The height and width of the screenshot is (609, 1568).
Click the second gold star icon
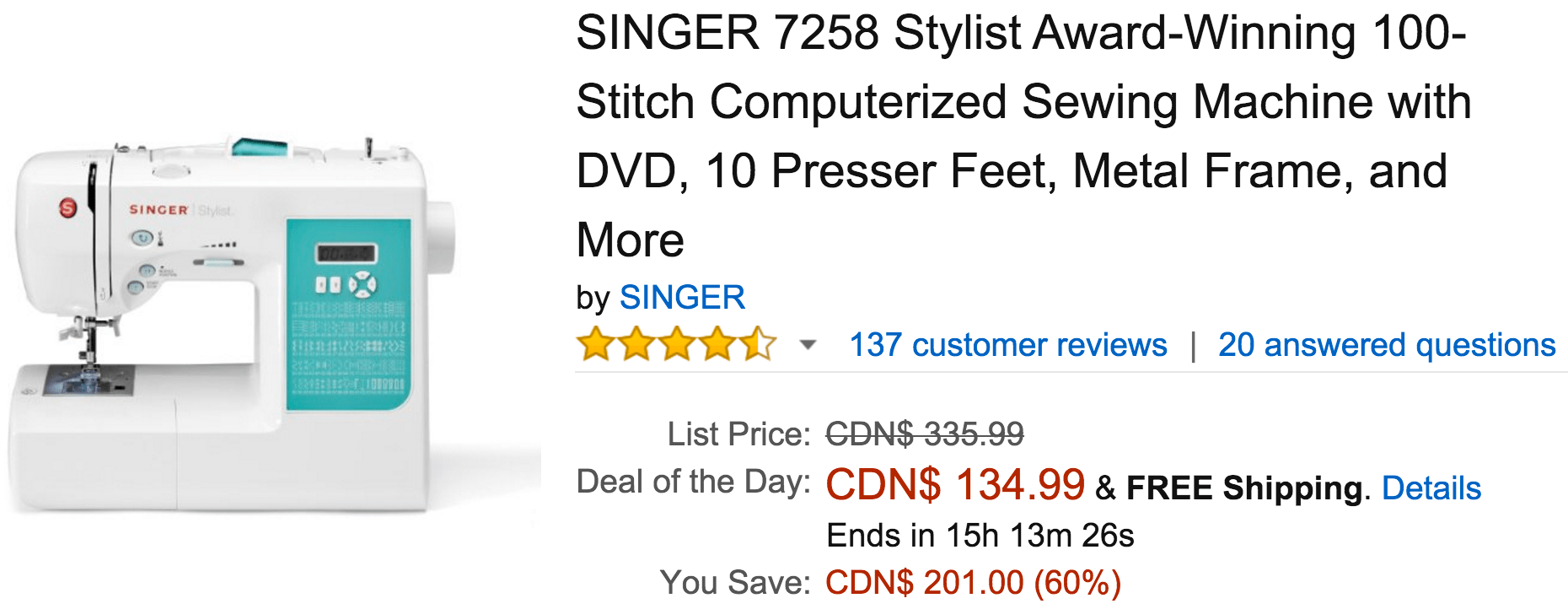click(635, 344)
